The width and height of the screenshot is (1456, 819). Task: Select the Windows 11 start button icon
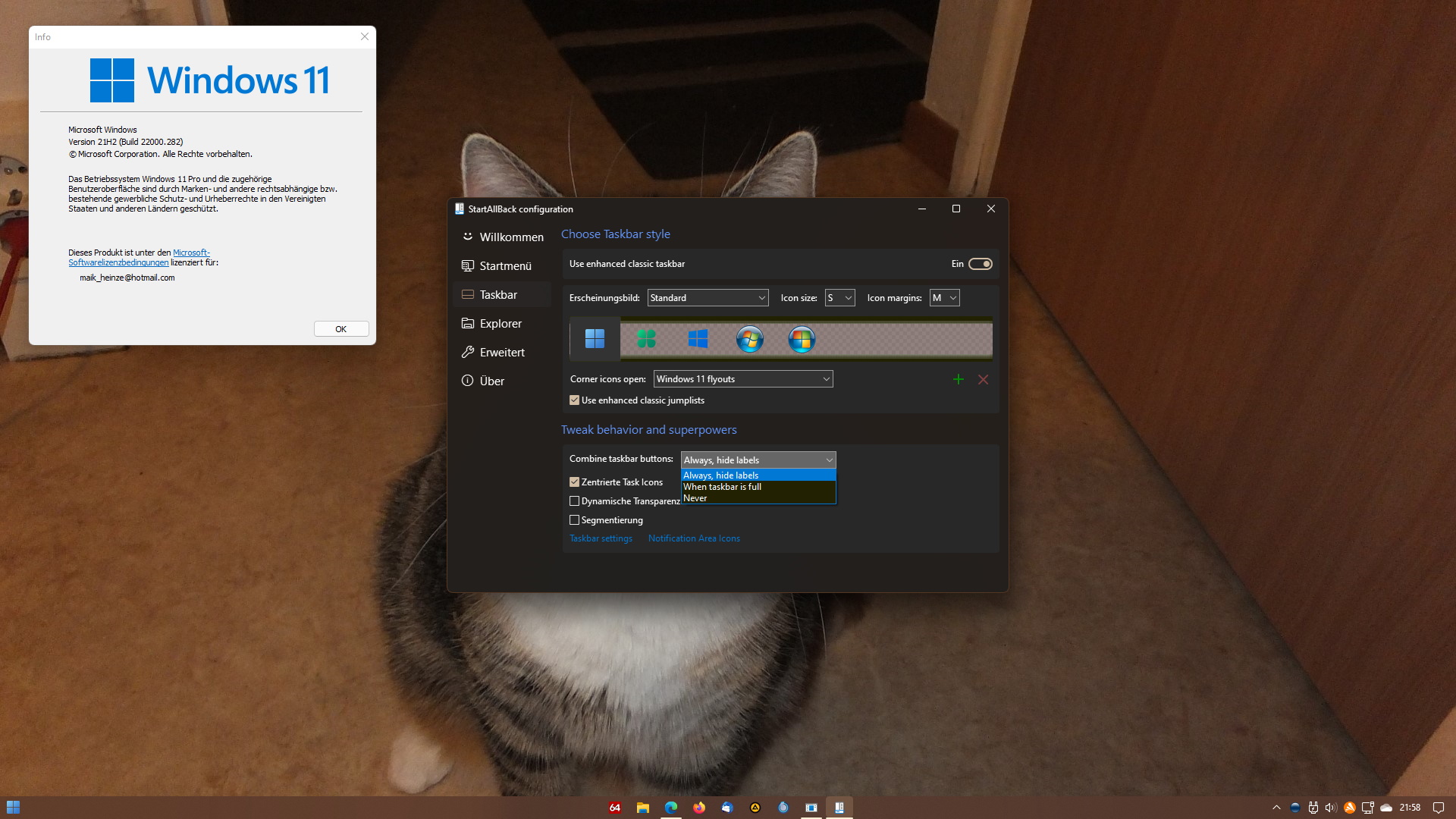[595, 339]
